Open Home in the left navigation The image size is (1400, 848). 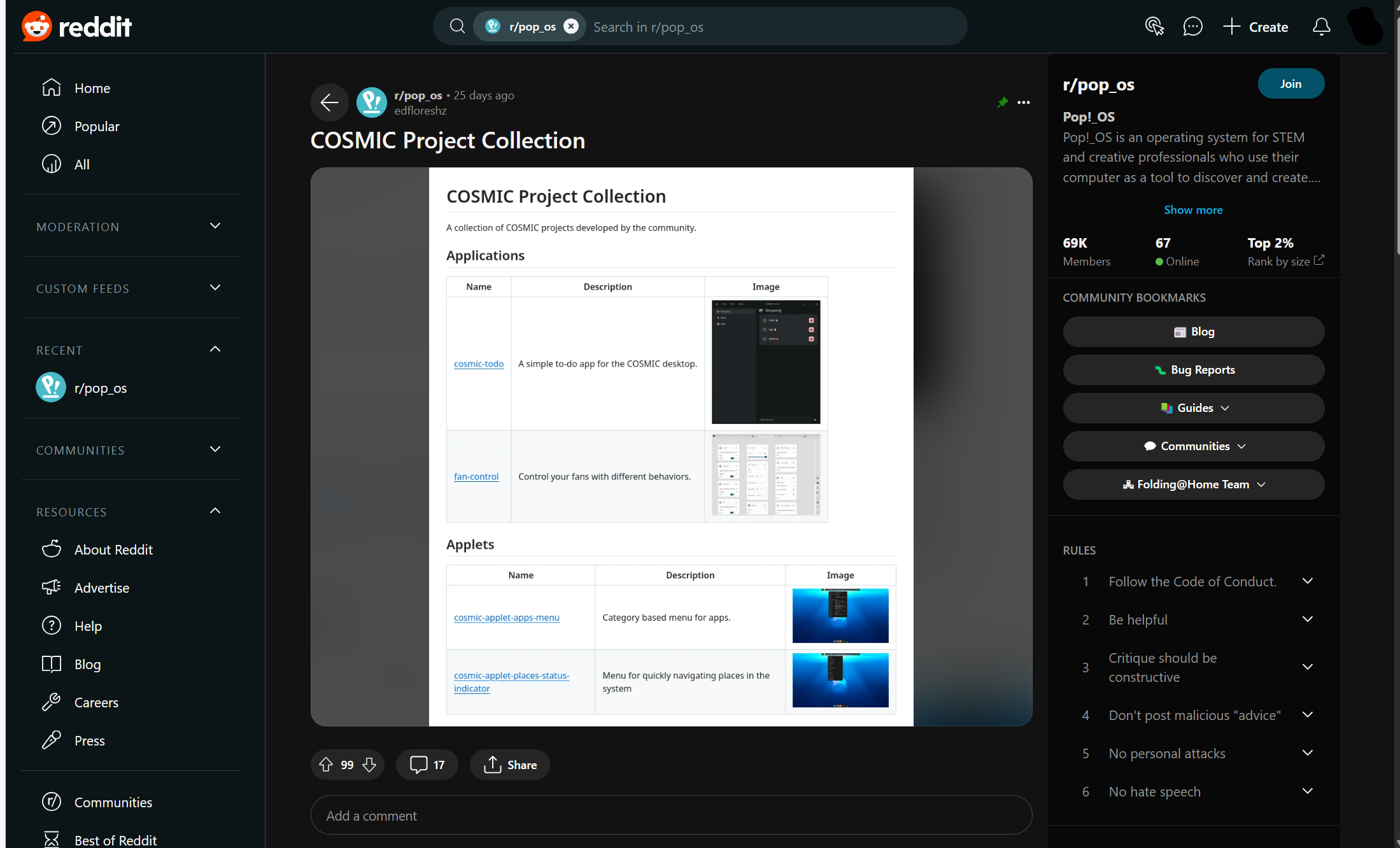tap(92, 88)
